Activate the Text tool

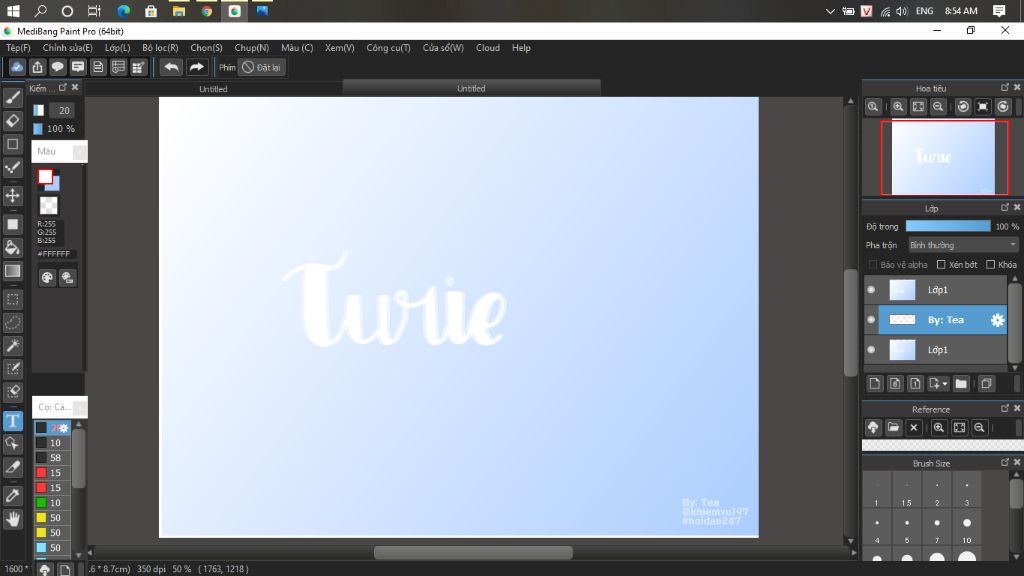(12, 421)
